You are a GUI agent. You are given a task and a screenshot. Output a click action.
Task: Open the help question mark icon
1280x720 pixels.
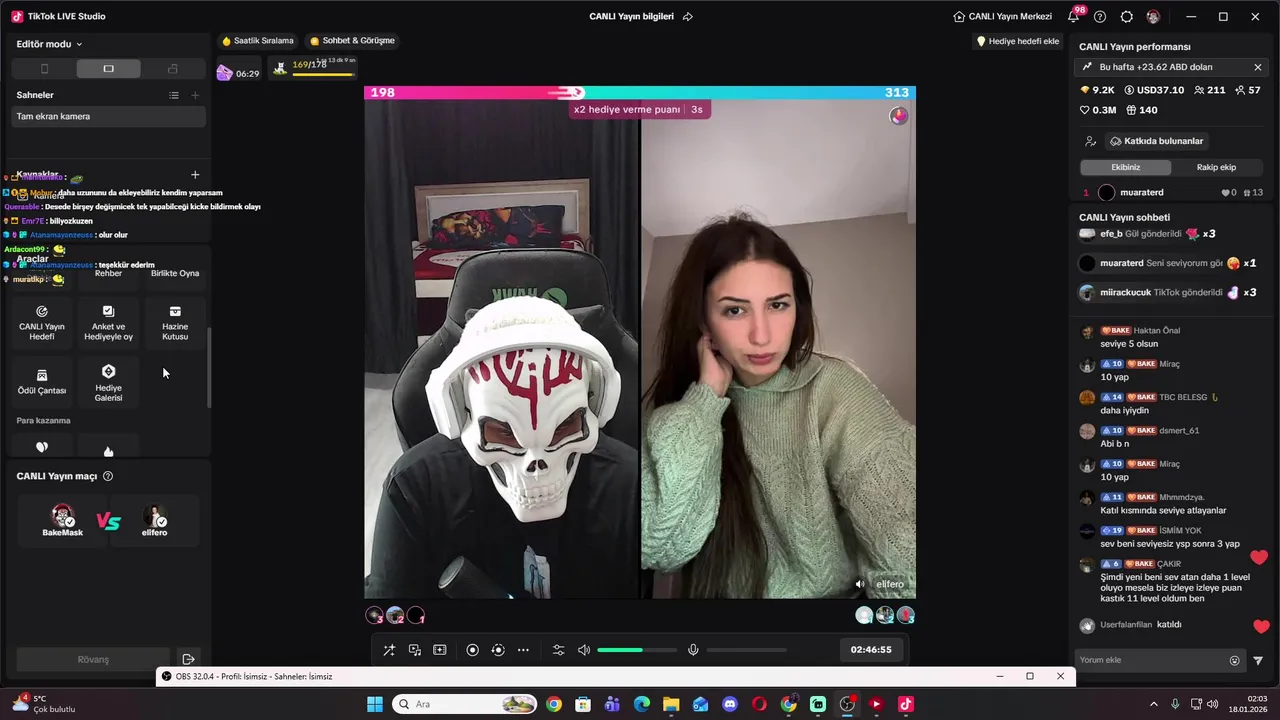[x=1100, y=17]
